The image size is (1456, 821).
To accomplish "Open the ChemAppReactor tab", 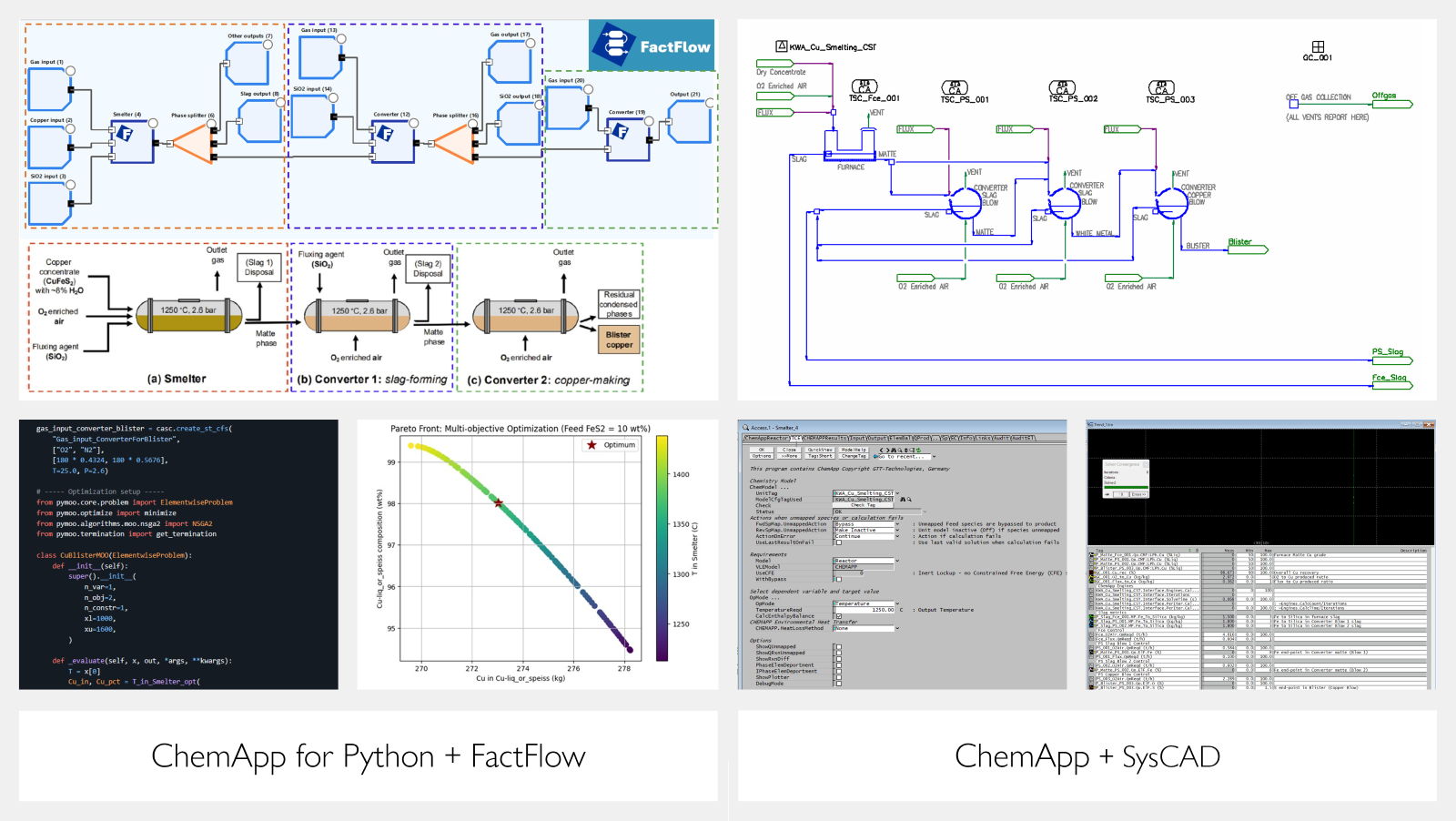I will pos(765,438).
